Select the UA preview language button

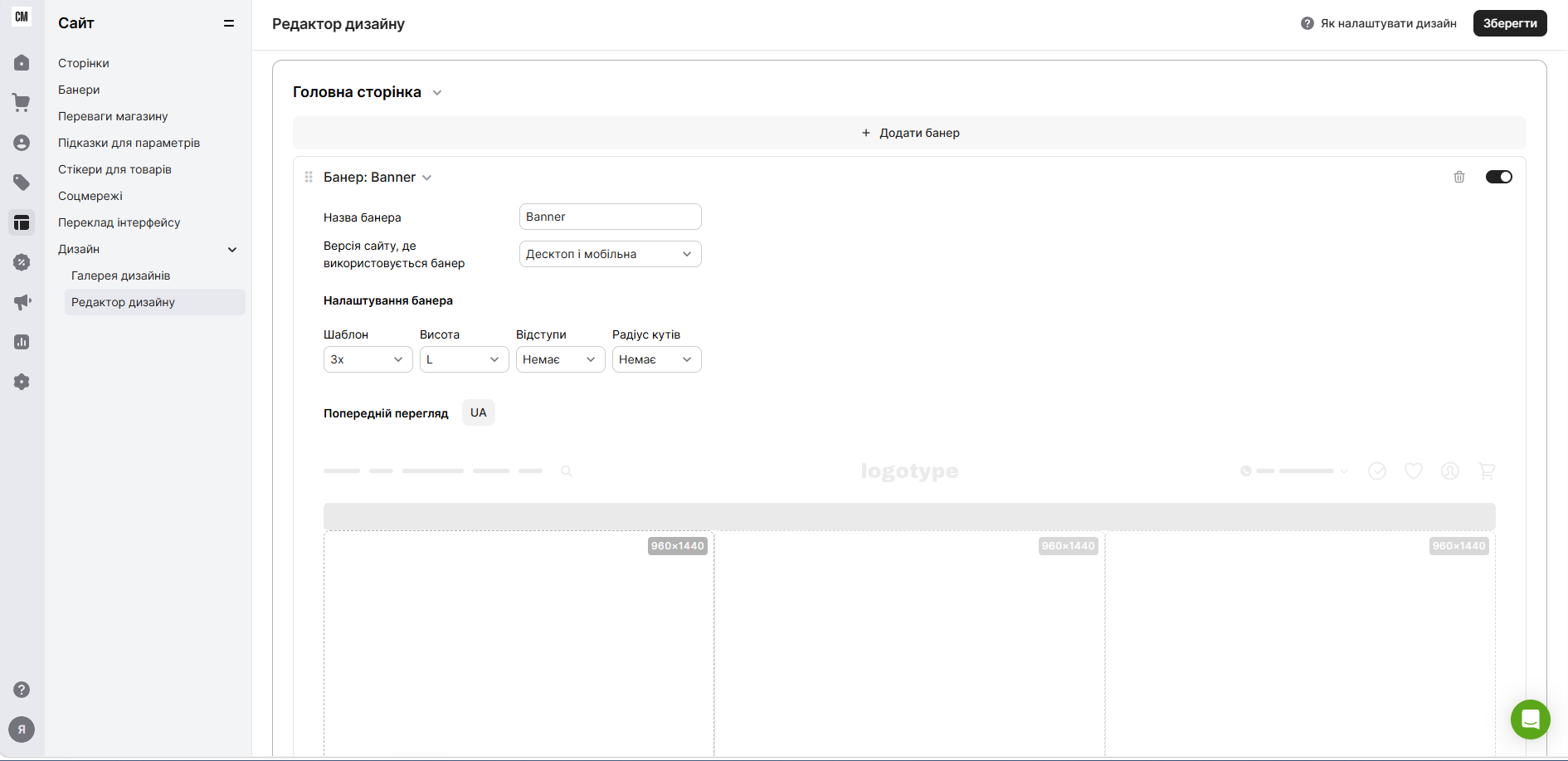tap(479, 412)
